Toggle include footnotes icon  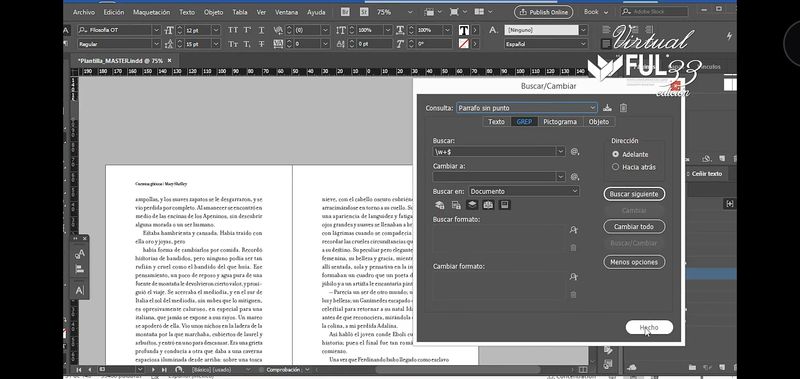click(505, 205)
